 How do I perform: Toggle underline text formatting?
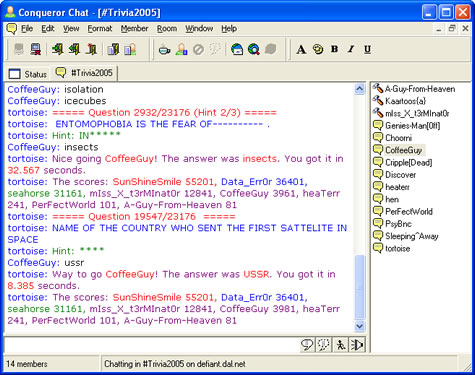(367, 49)
